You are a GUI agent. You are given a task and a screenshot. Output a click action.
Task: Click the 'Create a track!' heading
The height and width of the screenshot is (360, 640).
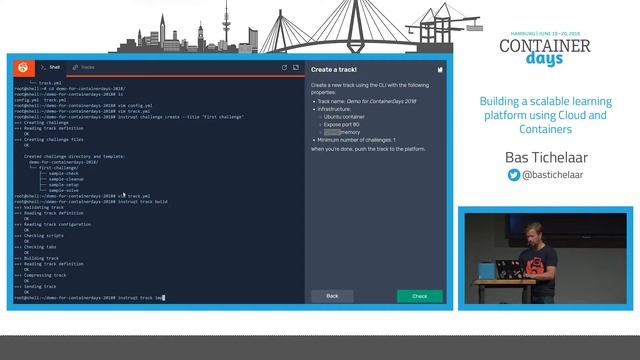[334, 70]
